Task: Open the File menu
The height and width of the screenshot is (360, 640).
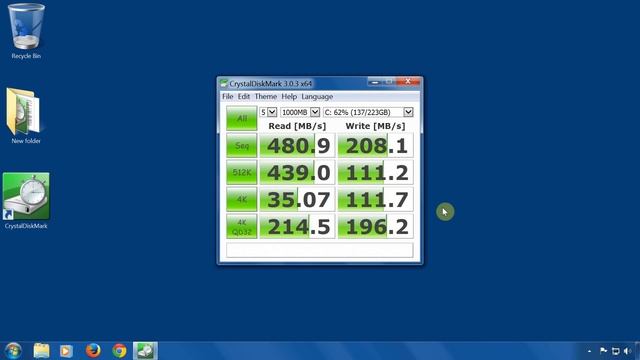Action: pos(227,97)
